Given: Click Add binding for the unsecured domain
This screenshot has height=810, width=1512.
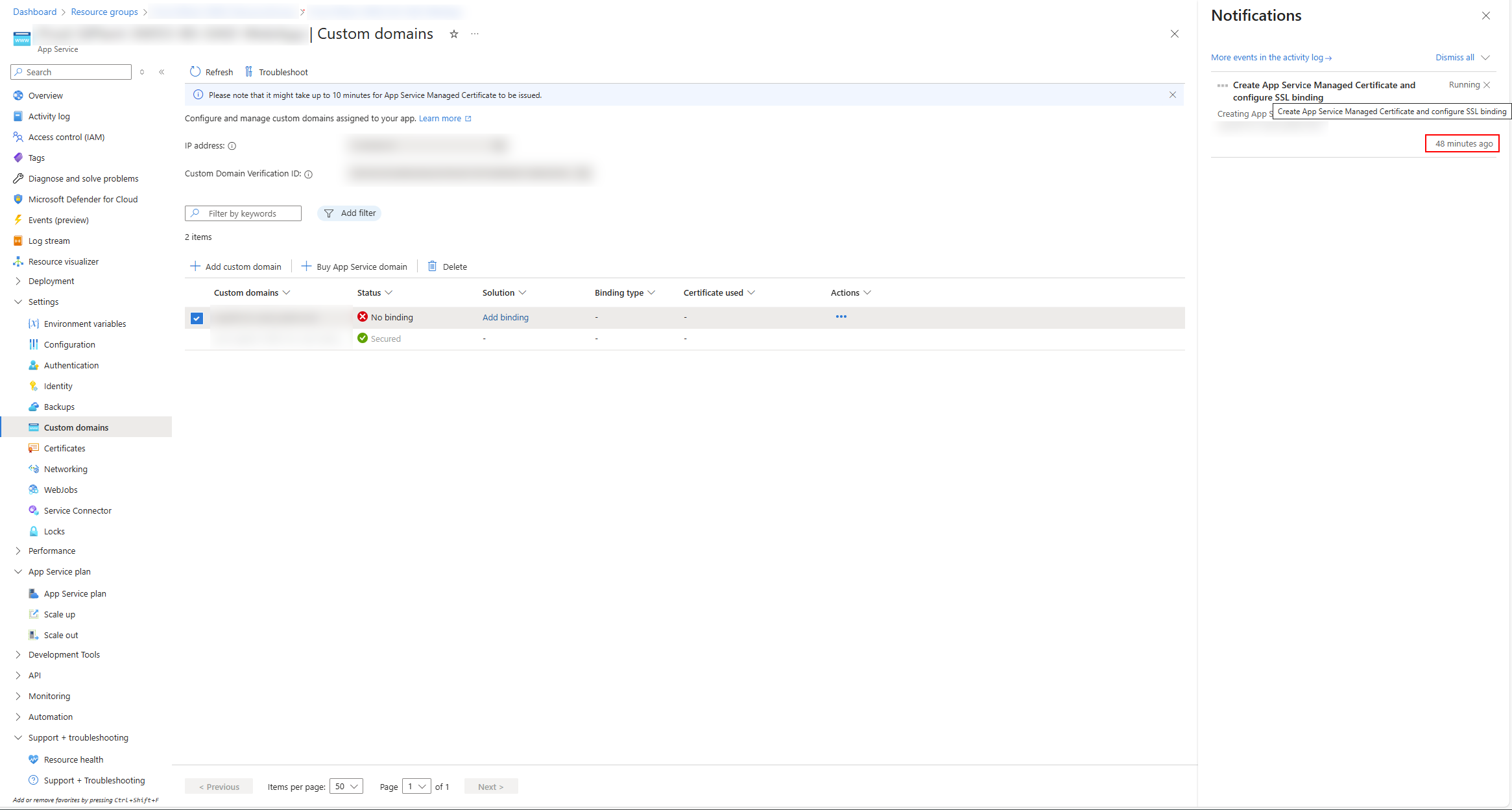Looking at the screenshot, I should (x=505, y=317).
